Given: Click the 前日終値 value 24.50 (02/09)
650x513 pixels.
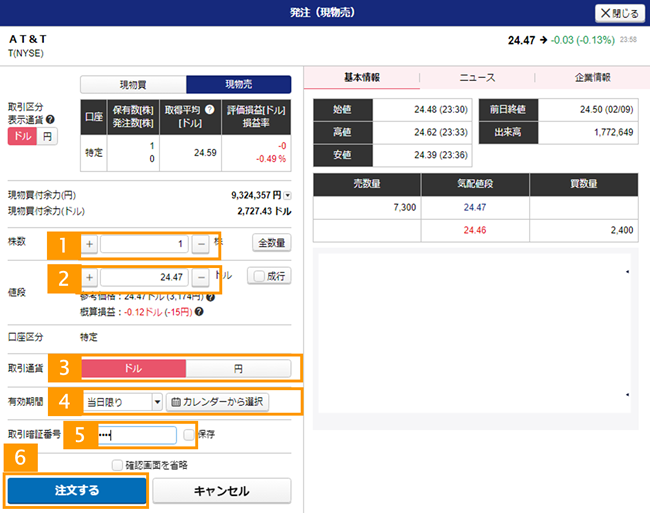Looking at the screenshot, I should point(606,109).
